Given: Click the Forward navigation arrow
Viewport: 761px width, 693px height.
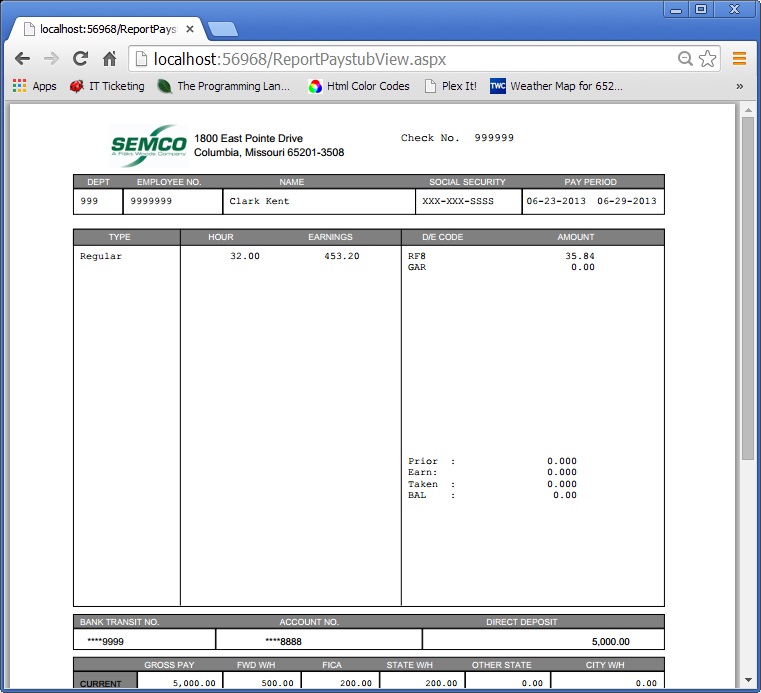Looking at the screenshot, I should pos(51,59).
